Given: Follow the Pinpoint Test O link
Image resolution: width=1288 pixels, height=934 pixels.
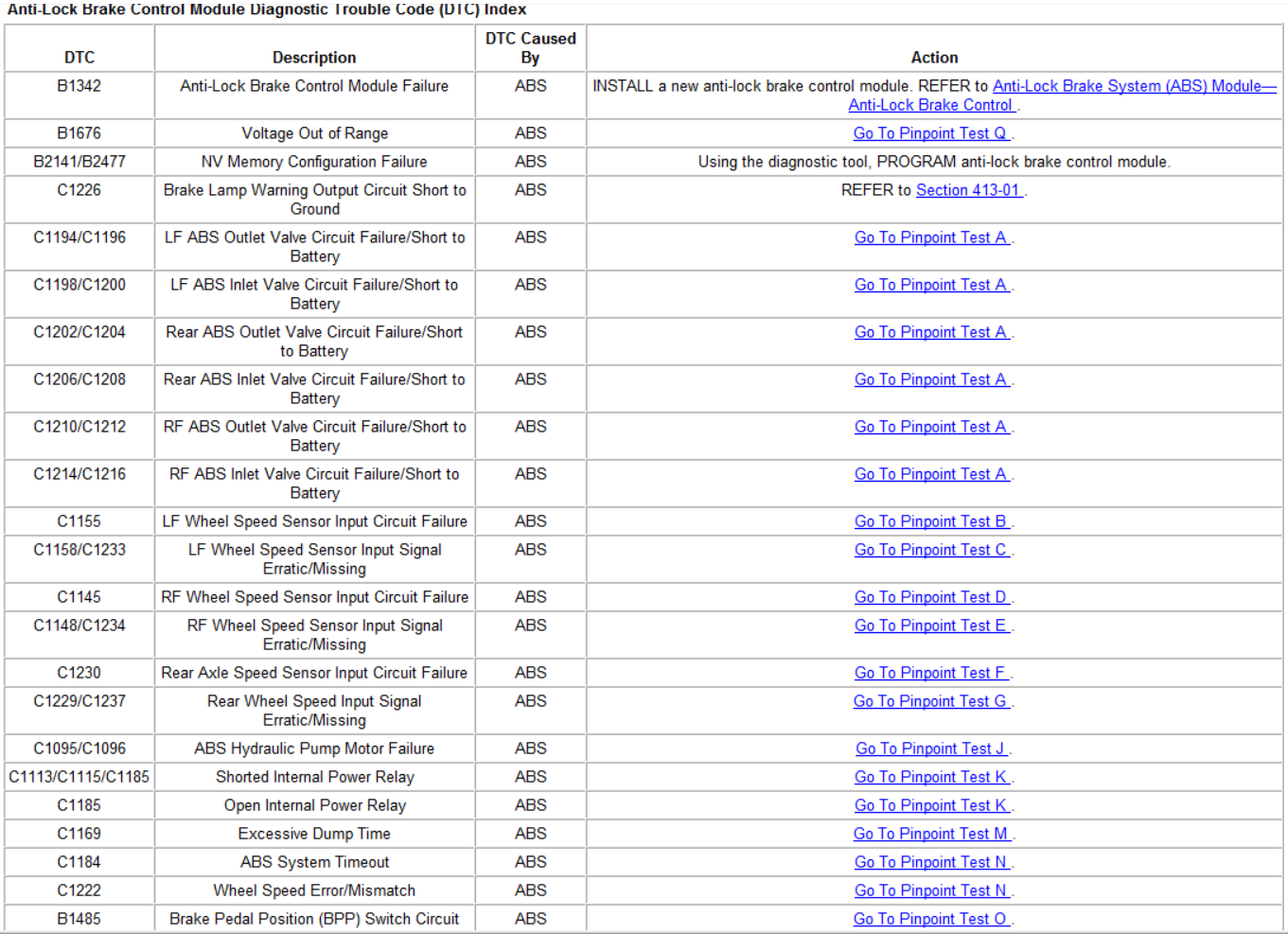Looking at the screenshot, I should pyautogui.click(x=930, y=919).
